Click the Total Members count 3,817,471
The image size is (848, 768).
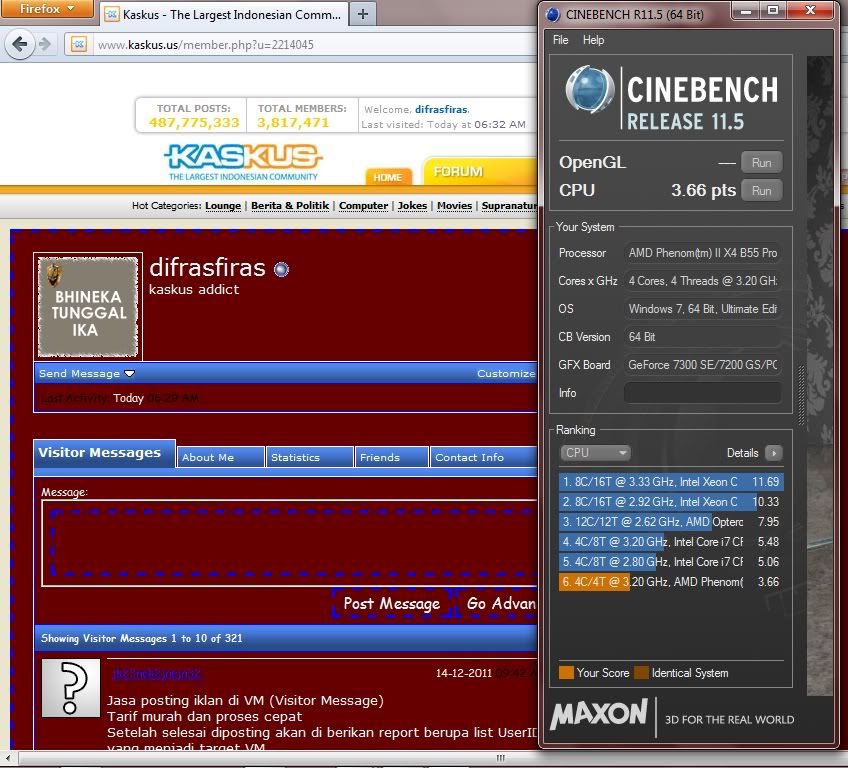click(293, 123)
